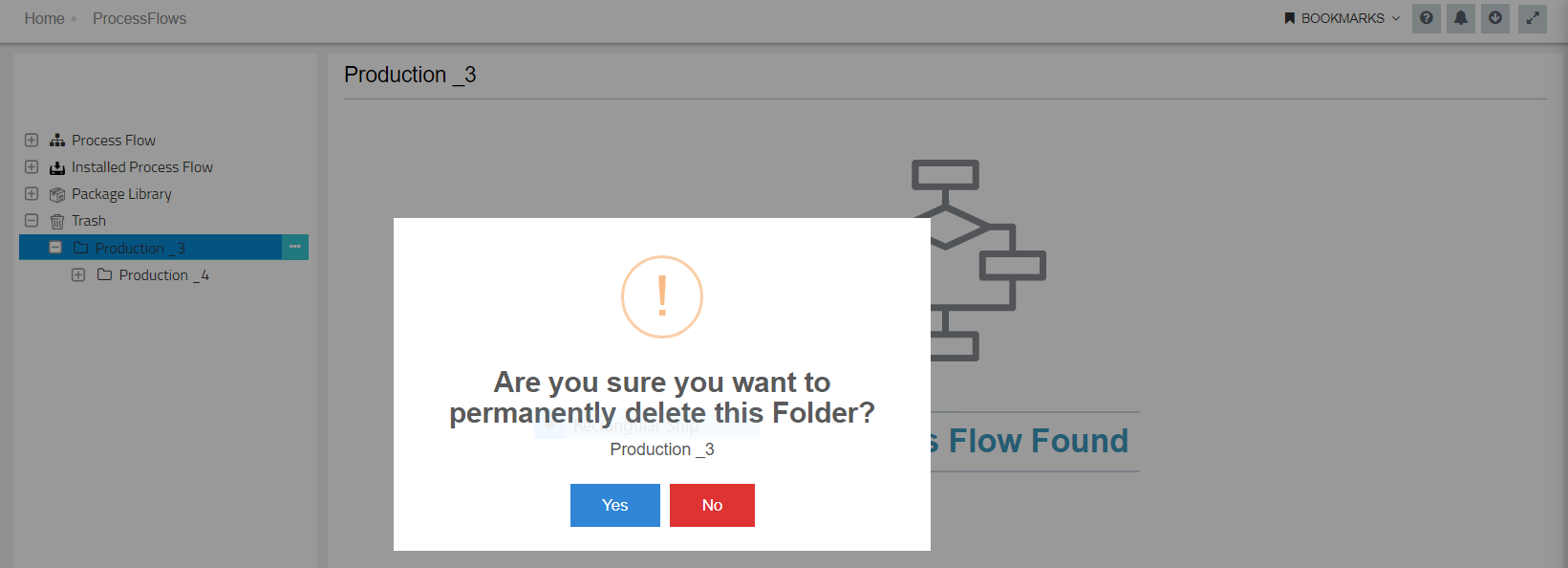Click the Trash bin icon
Screen dimensions: 1568x568
57,221
